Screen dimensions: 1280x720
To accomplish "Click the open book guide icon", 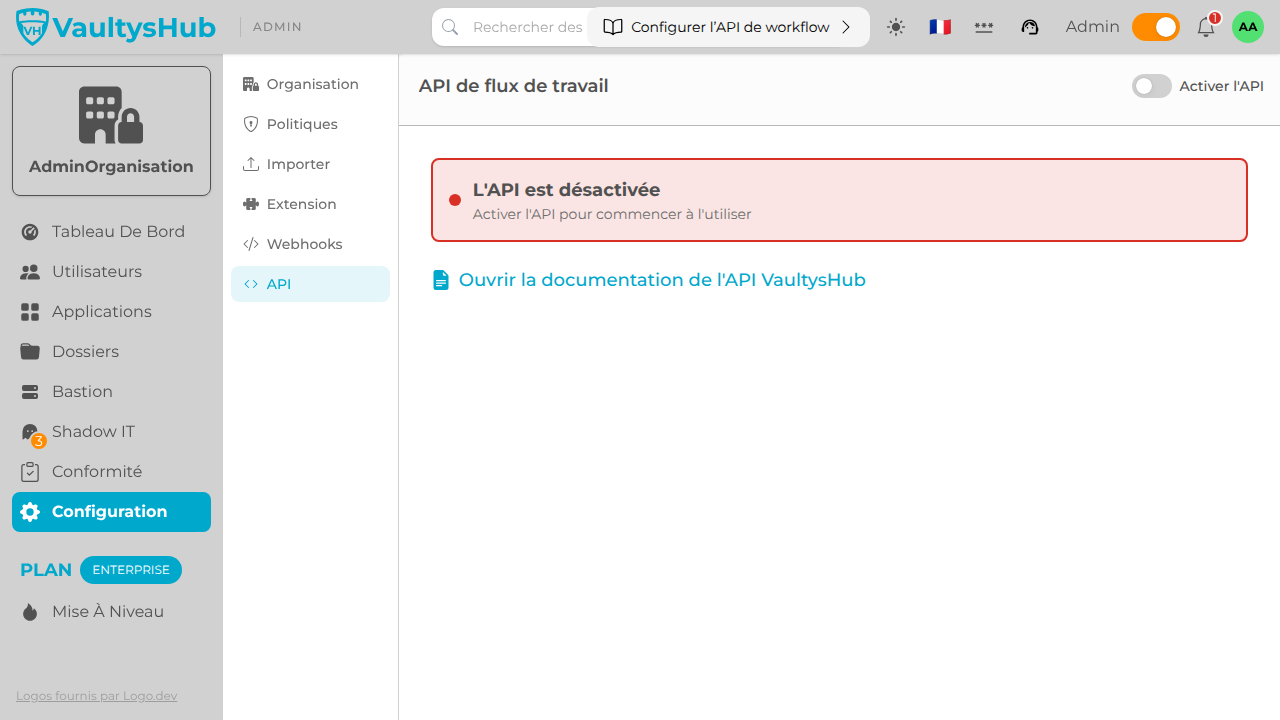I will [x=613, y=27].
